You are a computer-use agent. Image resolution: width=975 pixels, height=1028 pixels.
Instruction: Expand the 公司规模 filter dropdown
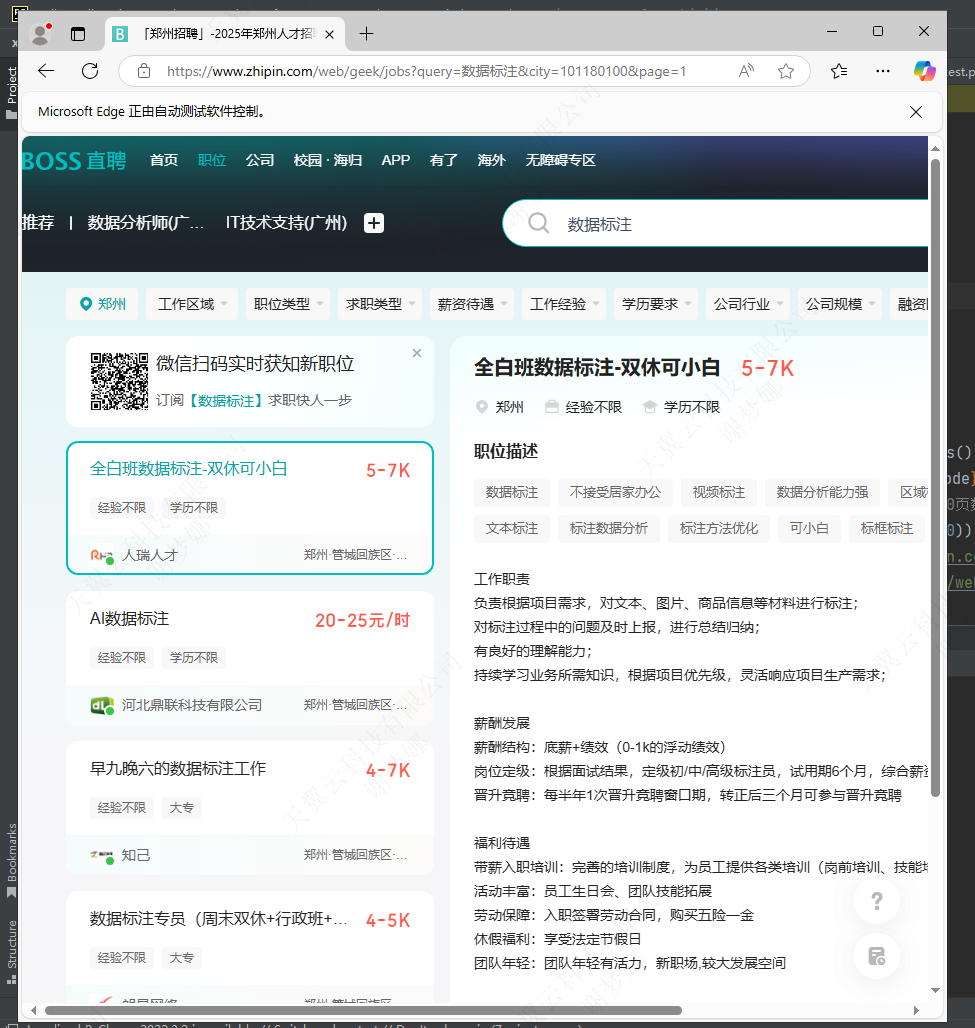tap(840, 304)
